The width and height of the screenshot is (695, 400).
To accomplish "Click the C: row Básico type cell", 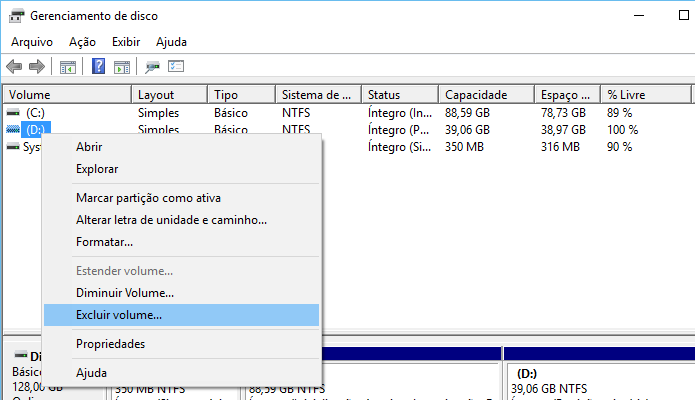I will click(x=230, y=113).
